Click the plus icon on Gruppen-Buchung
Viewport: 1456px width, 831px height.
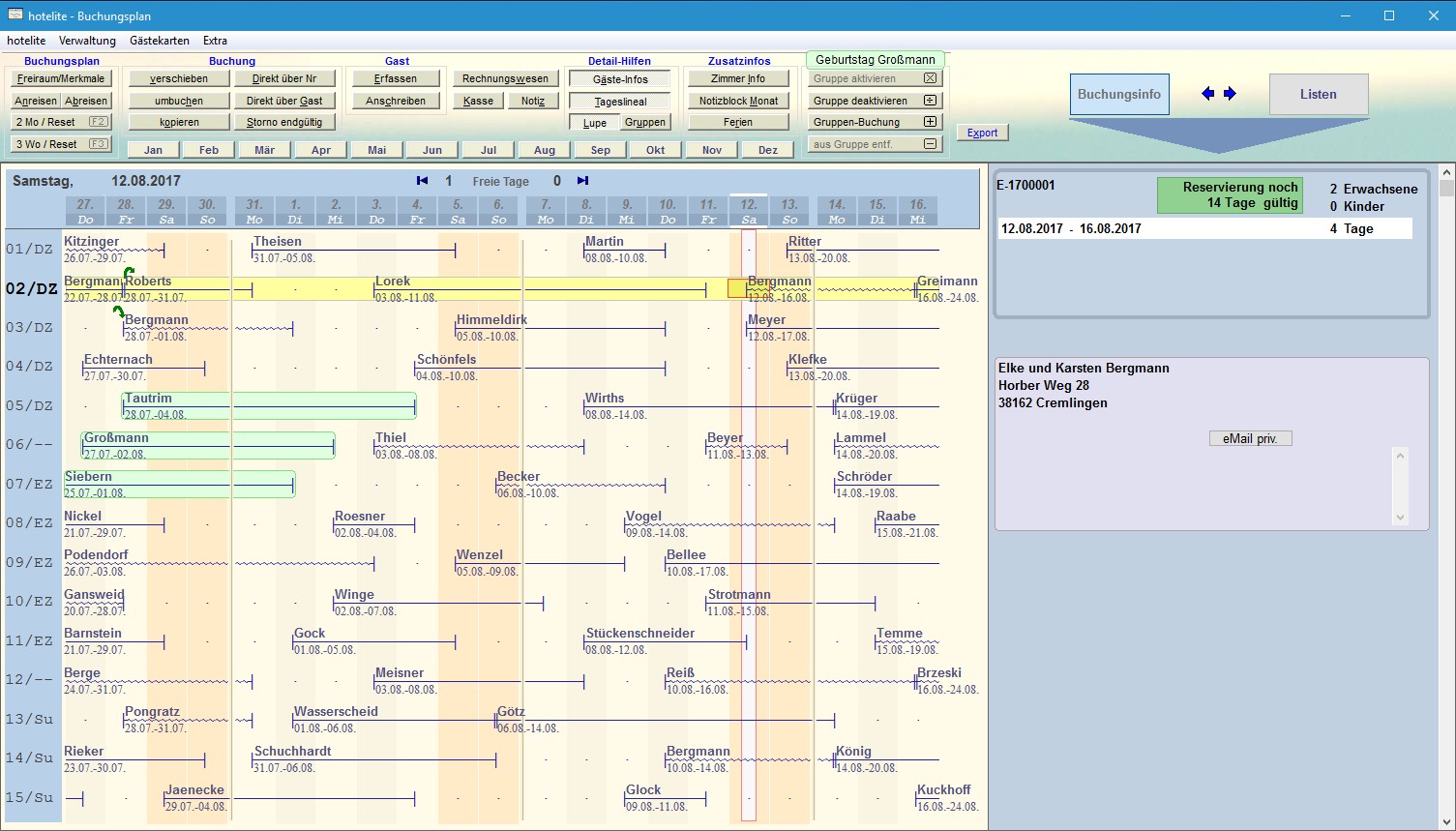[930, 122]
